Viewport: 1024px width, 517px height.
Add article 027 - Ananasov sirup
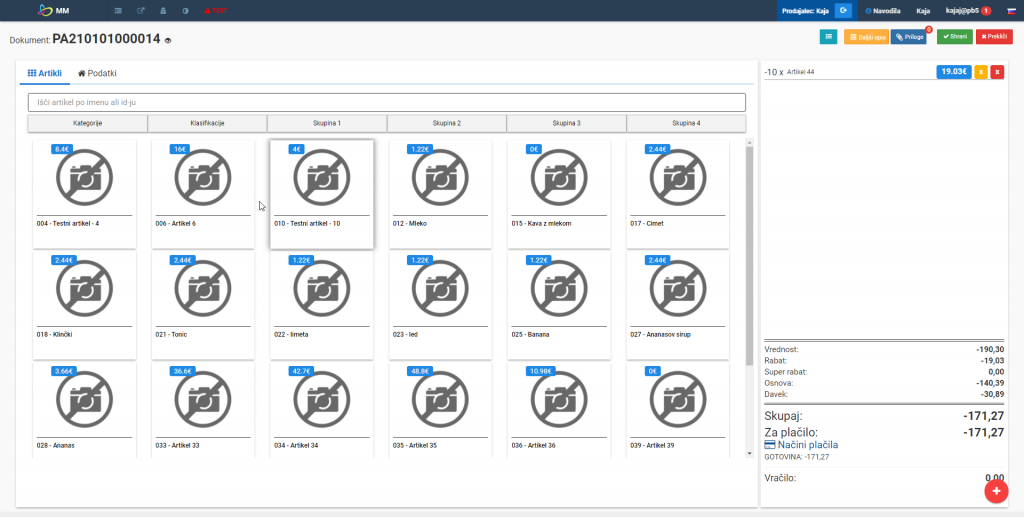(x=678, y=305)
